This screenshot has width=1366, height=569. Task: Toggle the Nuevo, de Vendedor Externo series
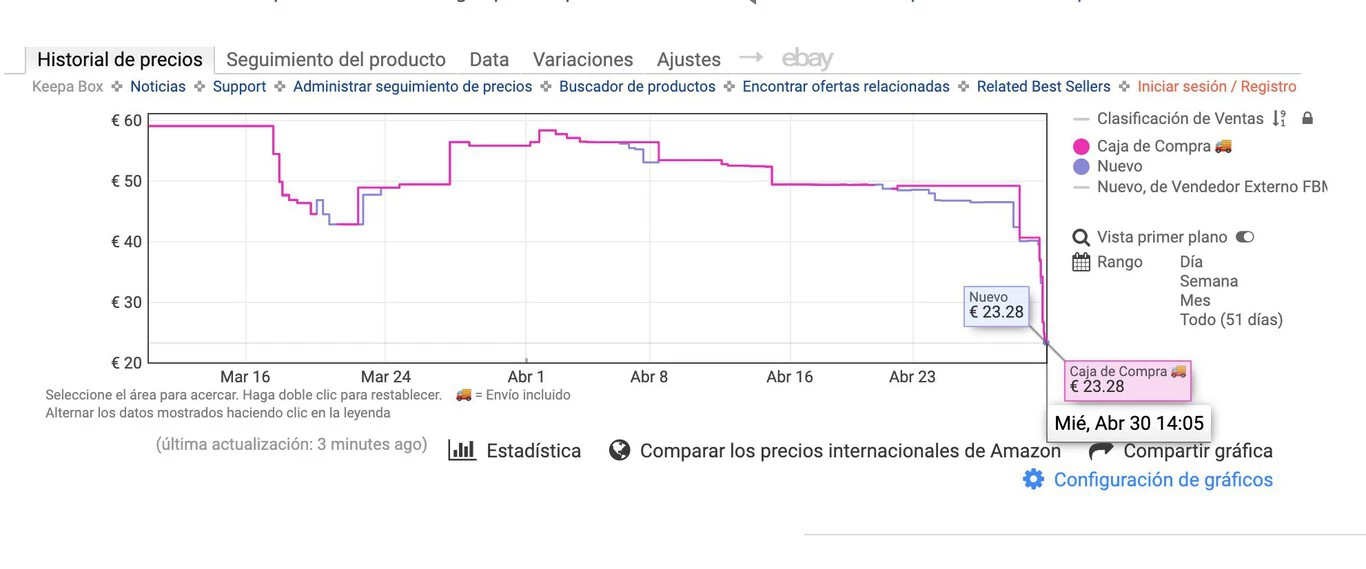(1210, 187)
